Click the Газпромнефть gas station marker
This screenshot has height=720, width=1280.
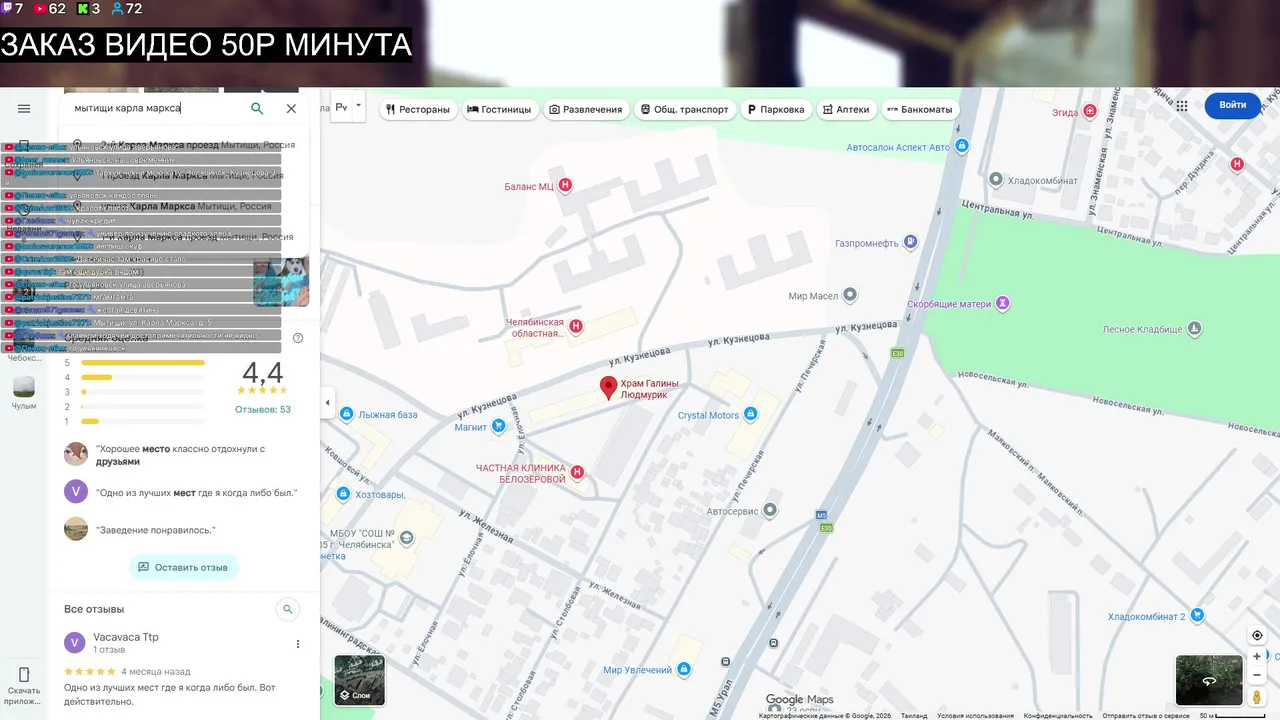(910, 242)
